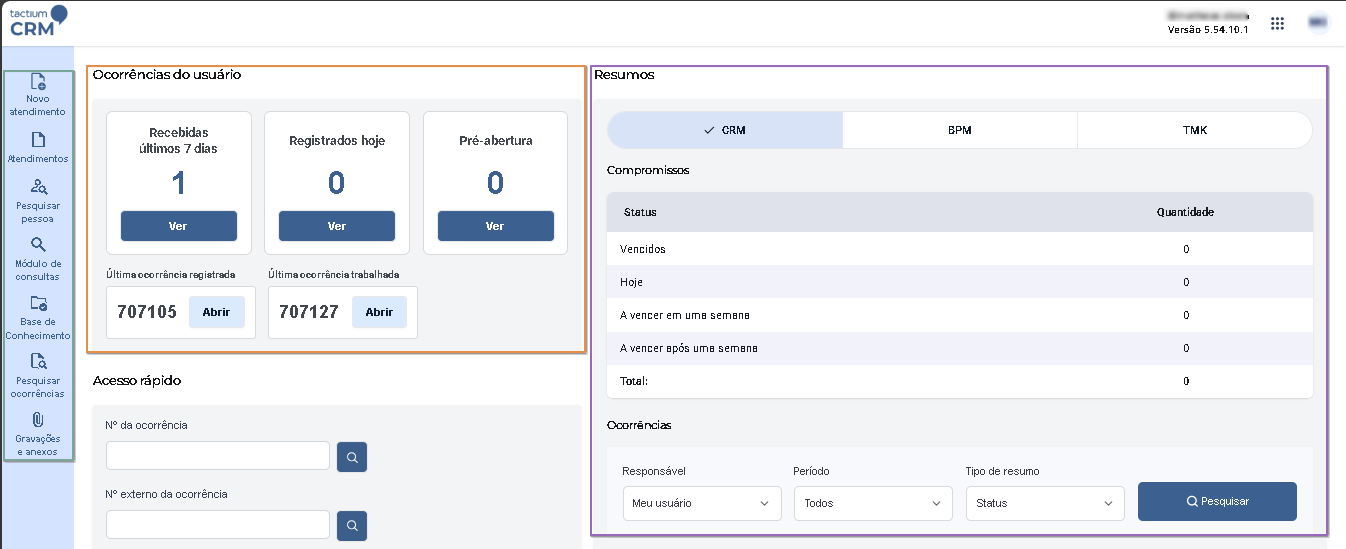Click search icon beside Nº externo da ocorrência
The width and height of the screenshot is (1346, 549).
pos(352,525)
